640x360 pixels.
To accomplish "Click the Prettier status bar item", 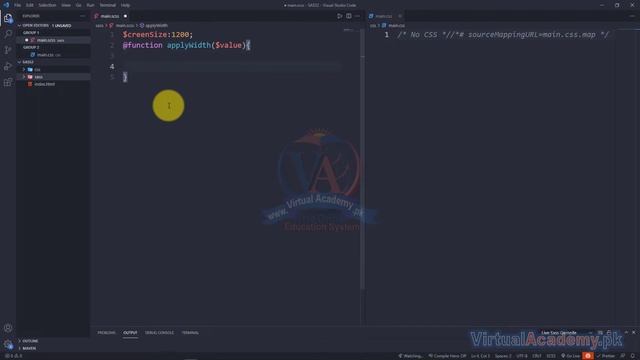I will [x=606, y=356].
